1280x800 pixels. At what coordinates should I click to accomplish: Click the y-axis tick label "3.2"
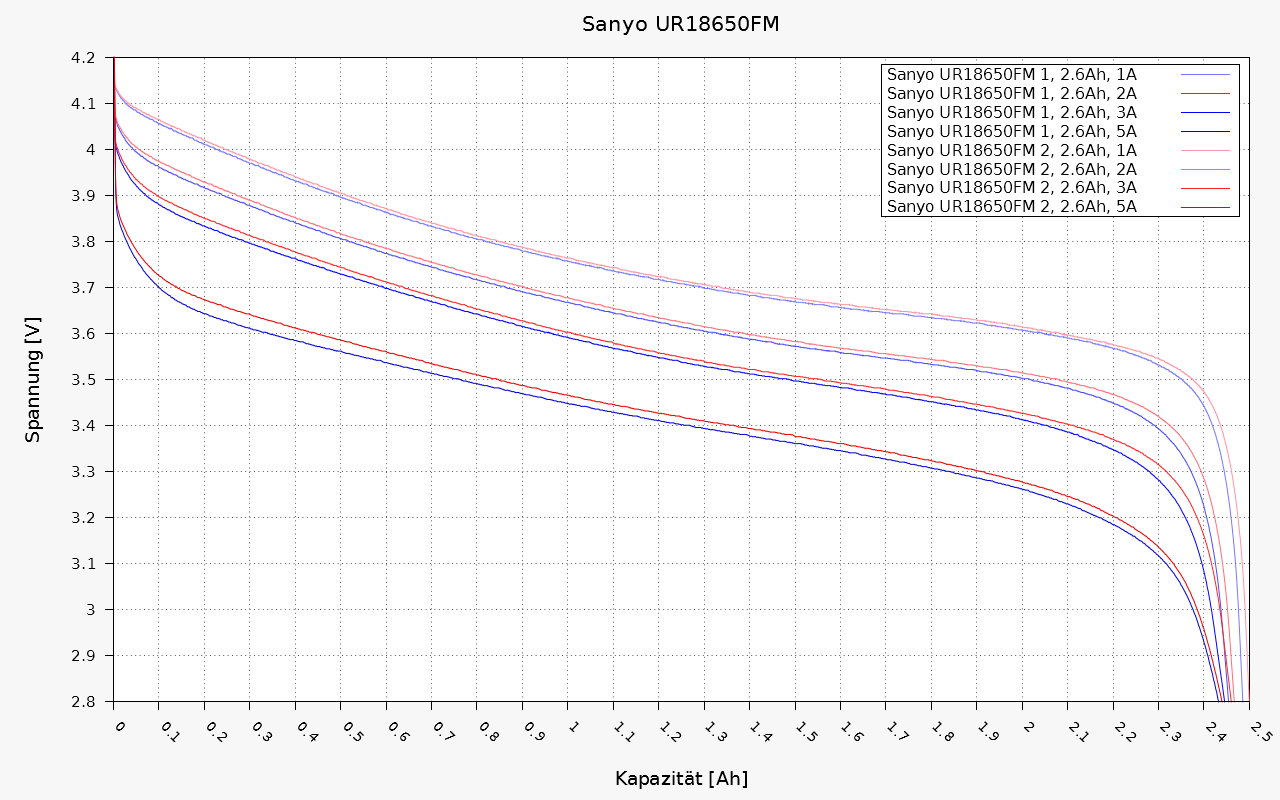point(82,518)
